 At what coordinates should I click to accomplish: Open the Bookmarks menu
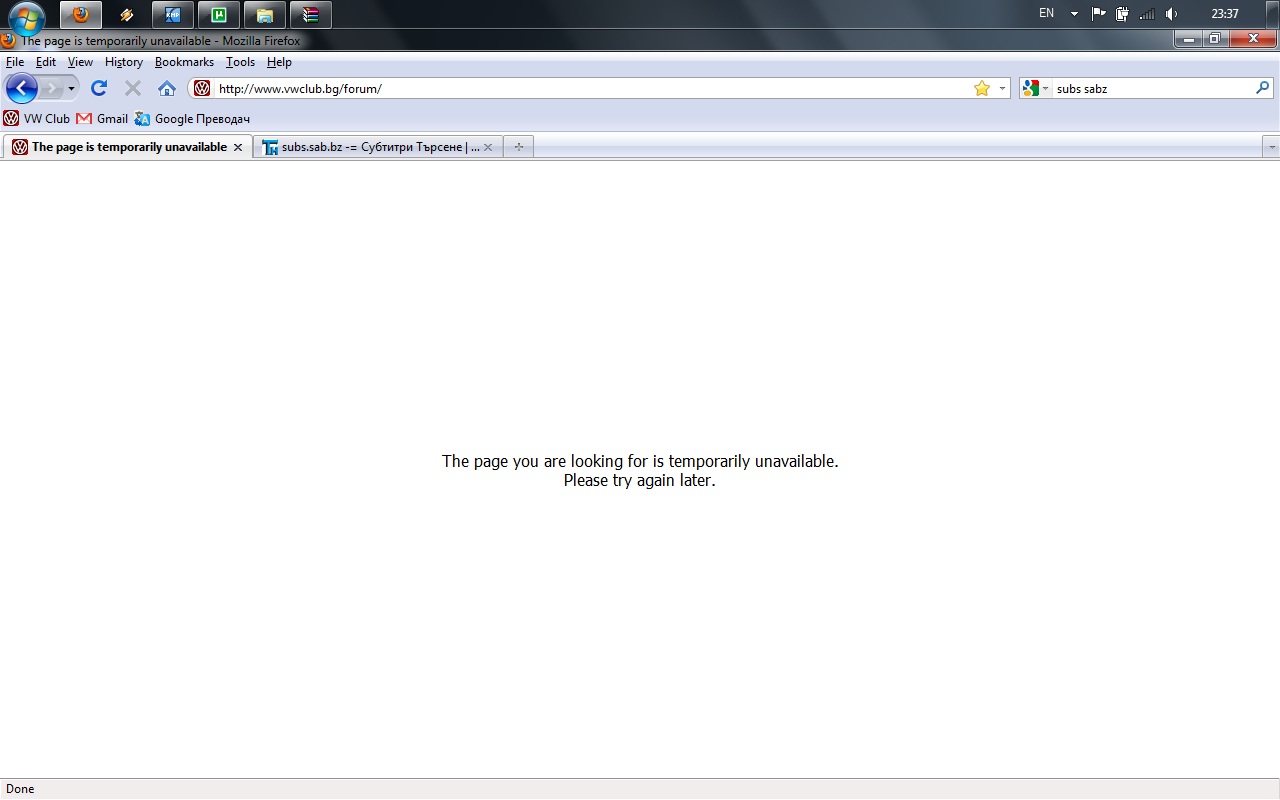184,62
